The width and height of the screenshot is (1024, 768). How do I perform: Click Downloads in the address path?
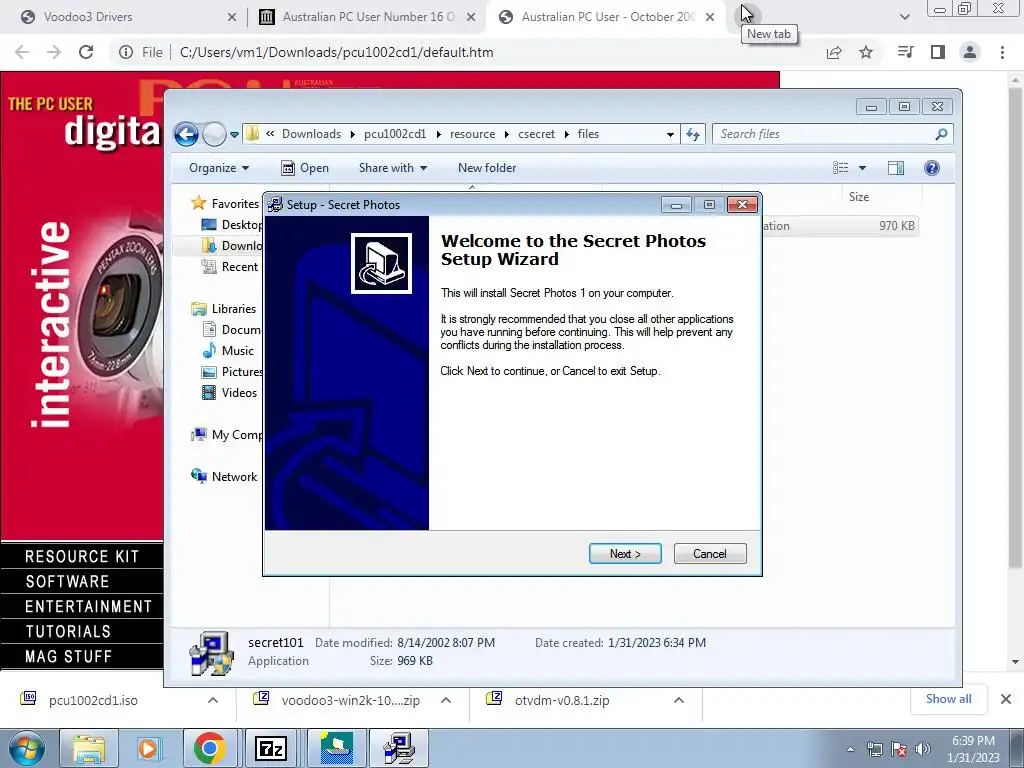[312, 134]
